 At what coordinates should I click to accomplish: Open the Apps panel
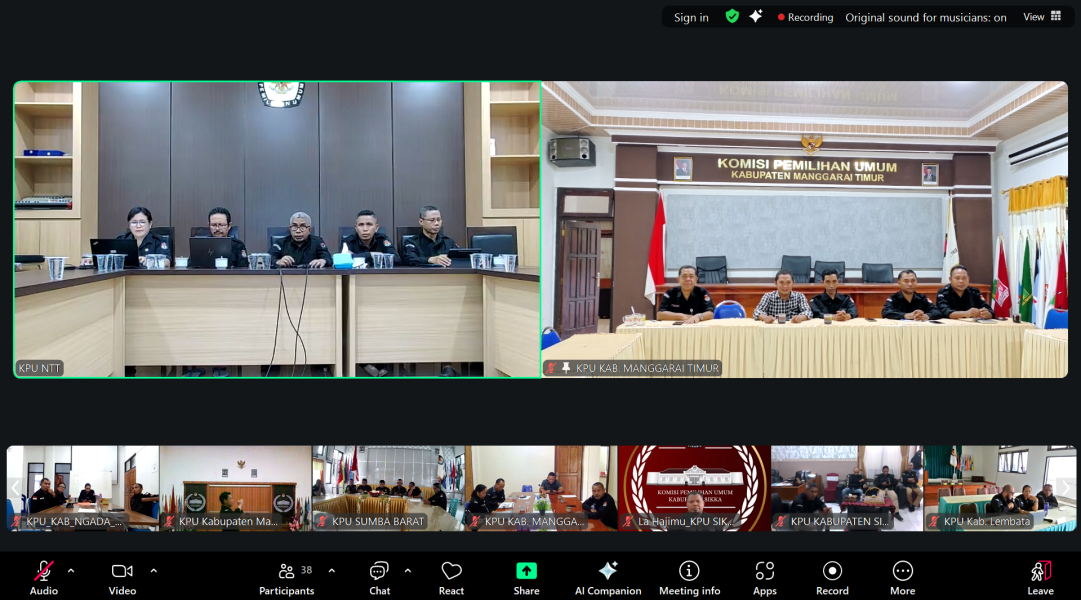(764, 577)
